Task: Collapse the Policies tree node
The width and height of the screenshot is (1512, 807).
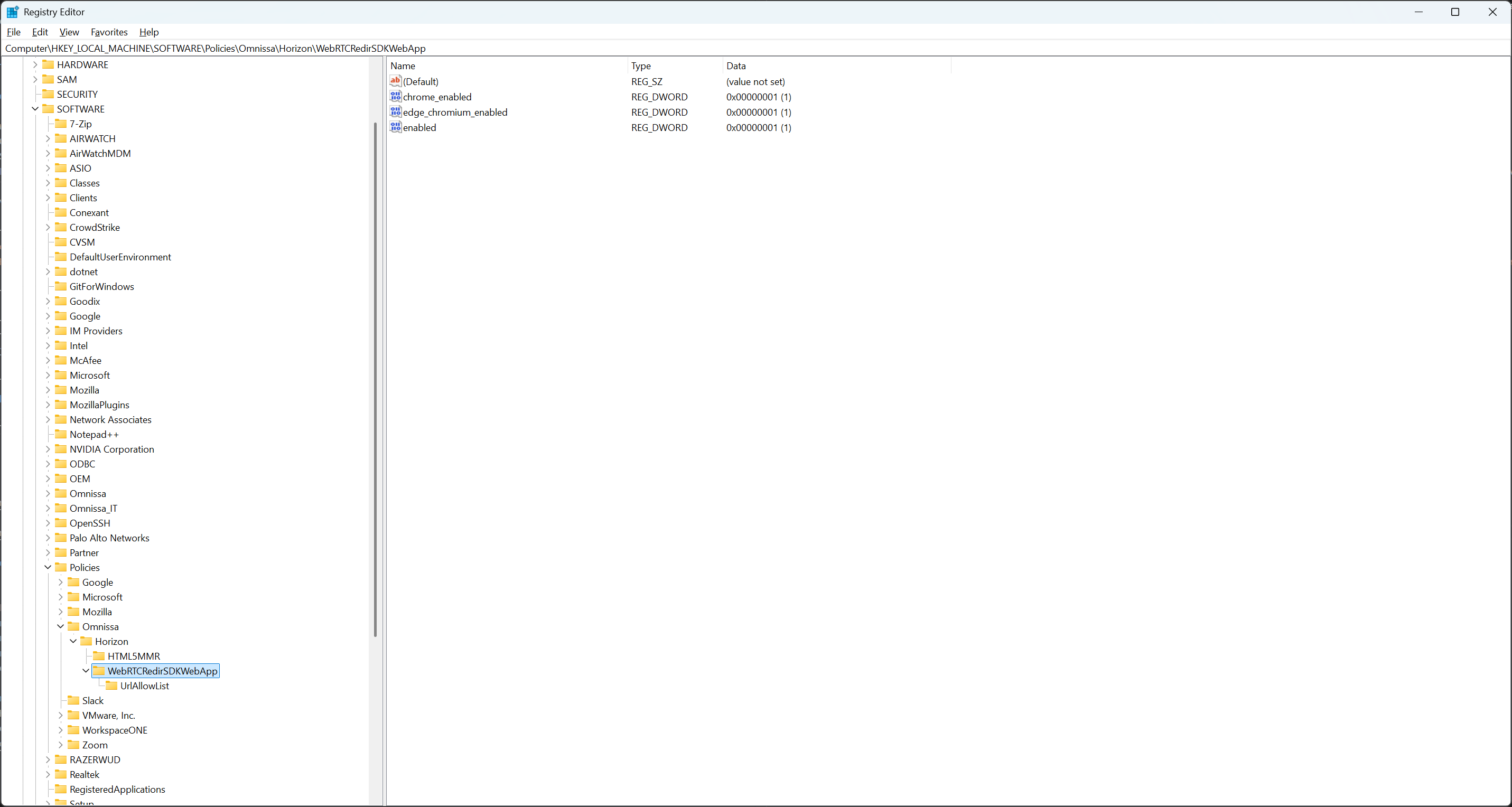Action: point(48,567)
